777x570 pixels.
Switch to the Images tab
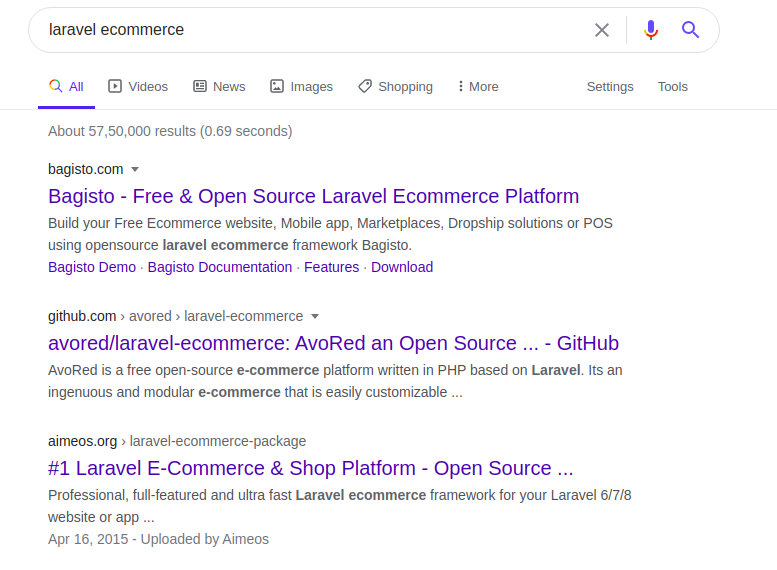(301, 87)
